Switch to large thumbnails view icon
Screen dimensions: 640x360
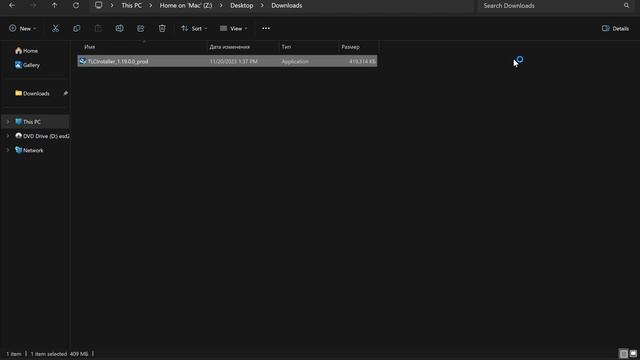[633, 354]
